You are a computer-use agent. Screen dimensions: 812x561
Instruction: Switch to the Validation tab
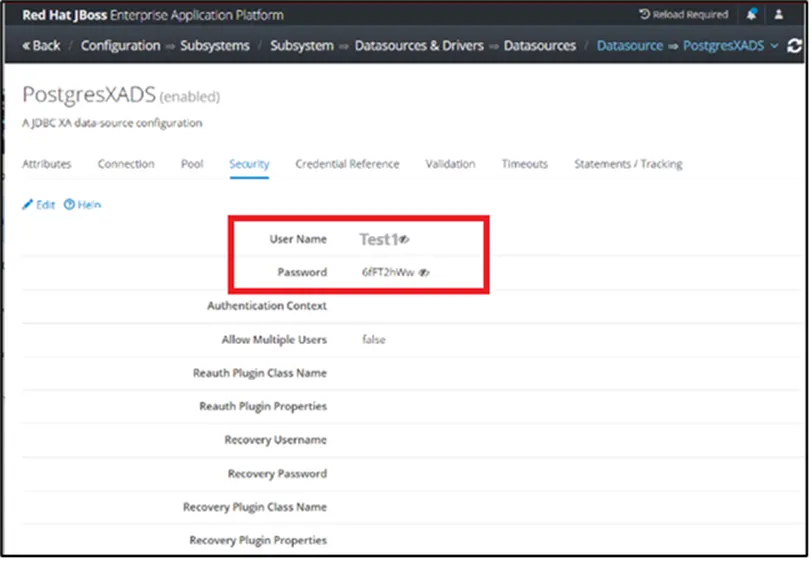point(450,164)
